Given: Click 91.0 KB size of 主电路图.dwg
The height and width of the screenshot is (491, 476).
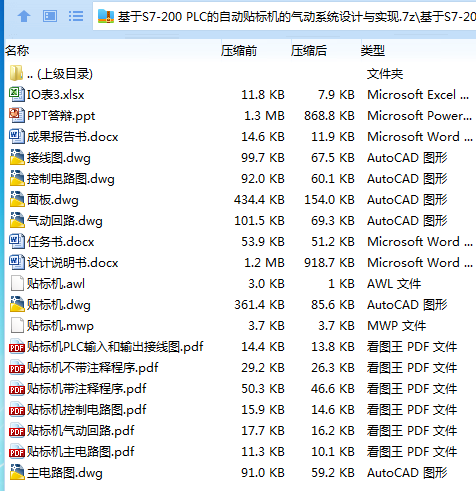Looking at the screenshot, I should click(x=263, y=473).
